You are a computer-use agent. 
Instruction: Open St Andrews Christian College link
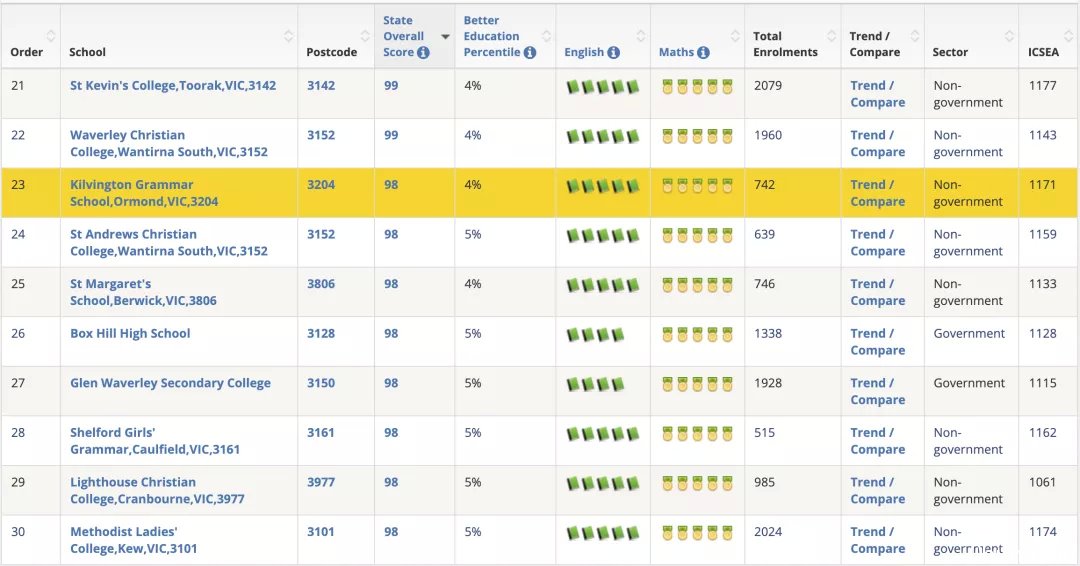pos(169,242)
